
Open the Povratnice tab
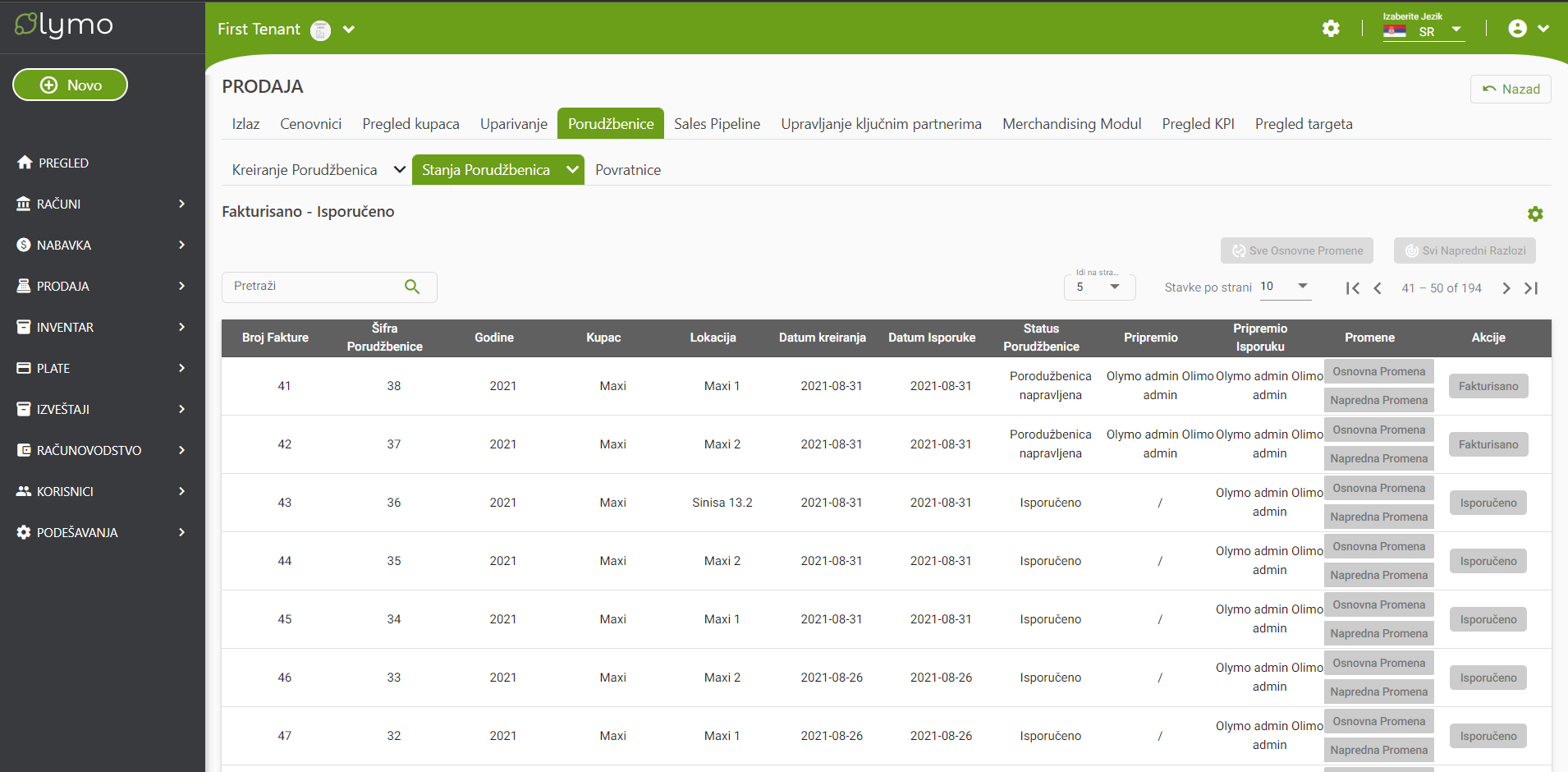click(x=627, y=170)
